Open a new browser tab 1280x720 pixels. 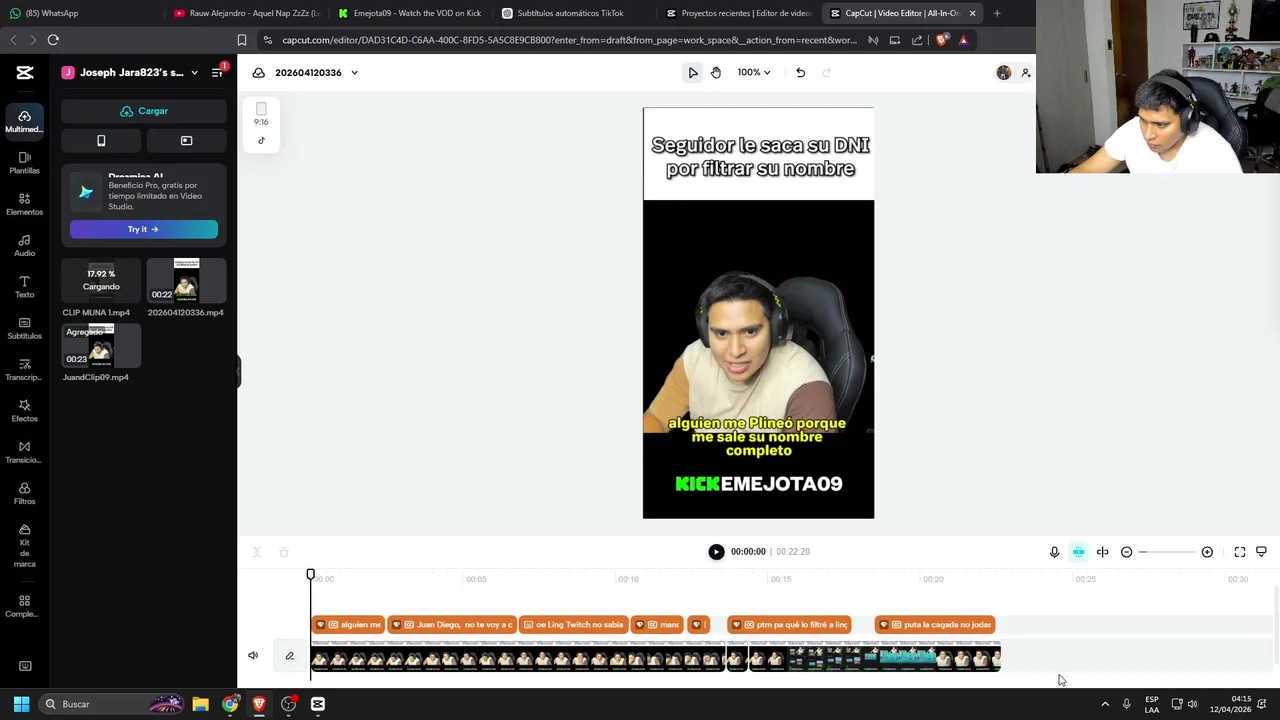coord(997,13)
